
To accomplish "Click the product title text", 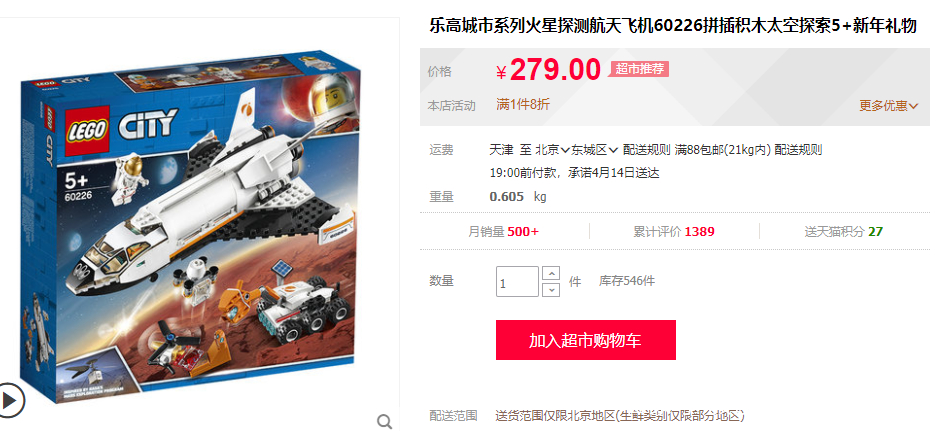I will pos(673,27).
